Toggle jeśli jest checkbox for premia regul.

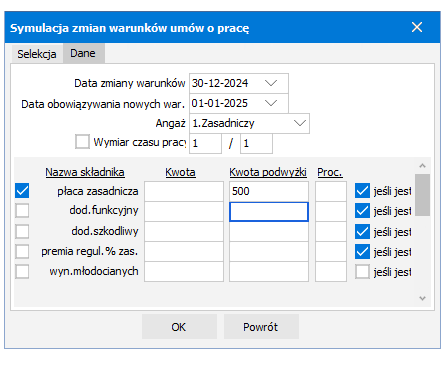coord(362,252)
